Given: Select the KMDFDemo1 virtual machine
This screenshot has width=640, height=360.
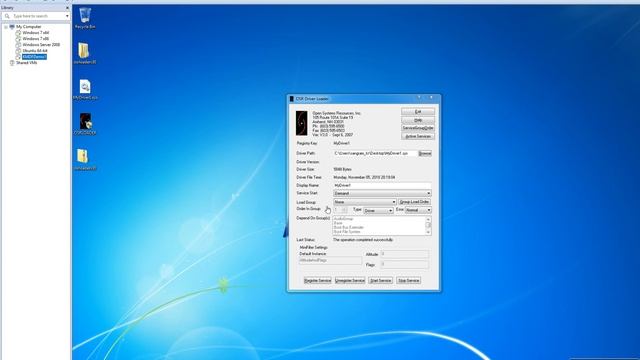Looking at the screenshot, I should click(34, 57).
